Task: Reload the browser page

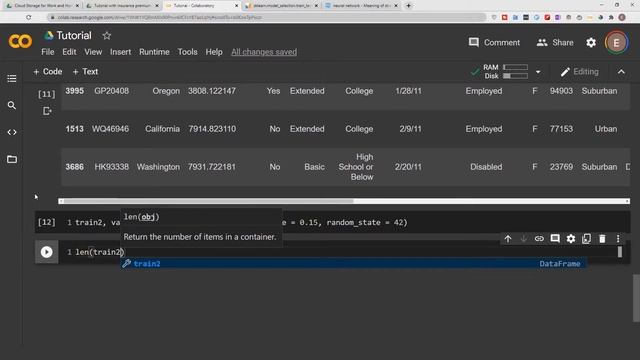Action: tap(29, 18)
